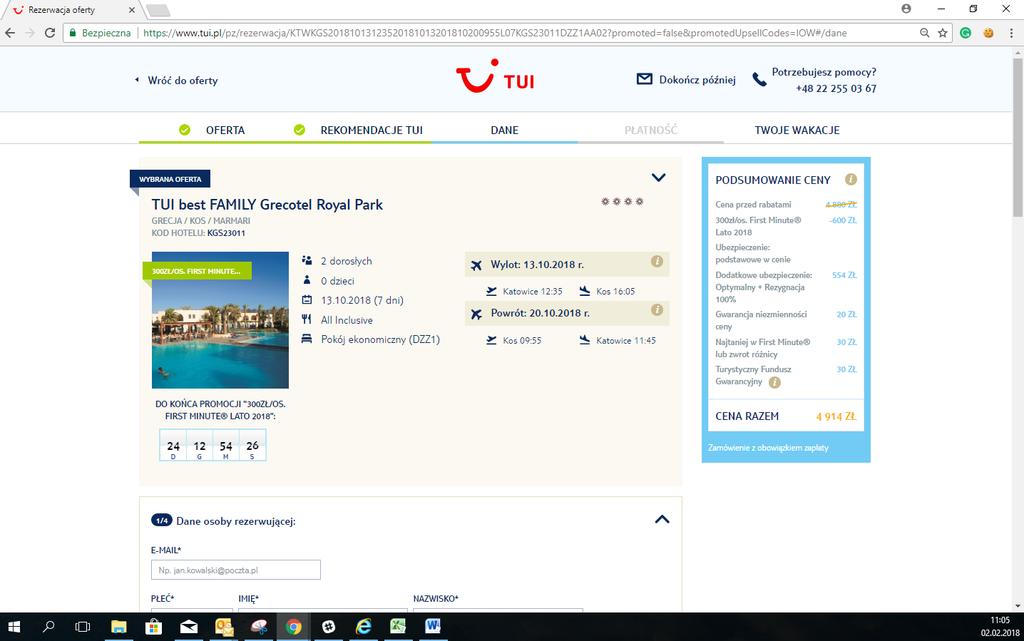The image size is (1024, 641).
Task: Click phone number +48 22 255 03 67
Action: pos(836,89)
